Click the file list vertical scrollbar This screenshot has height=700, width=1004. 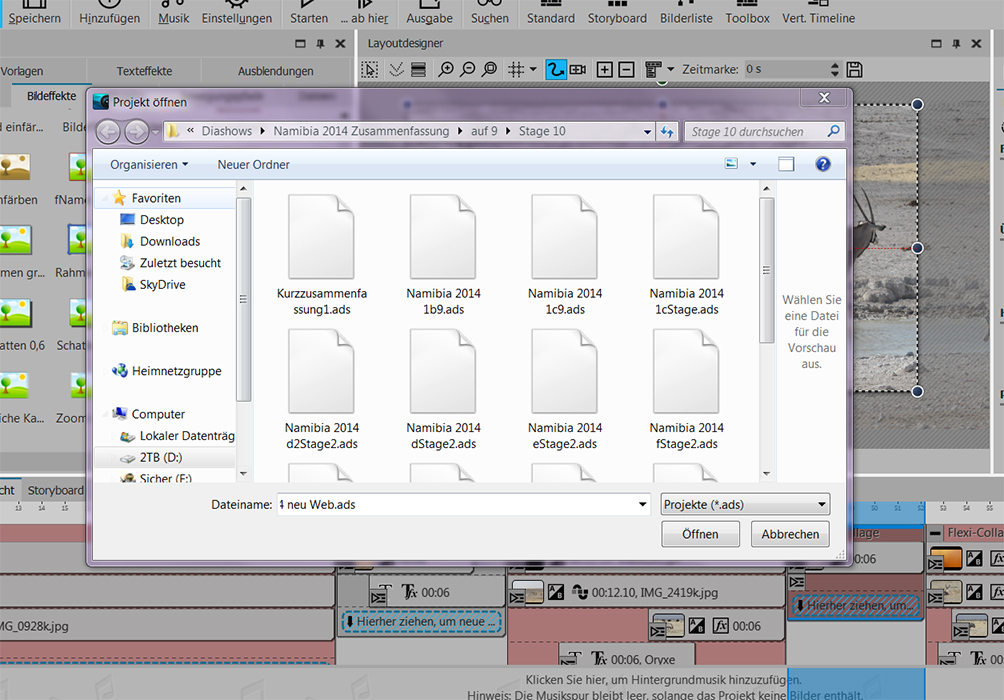[766, 270]
